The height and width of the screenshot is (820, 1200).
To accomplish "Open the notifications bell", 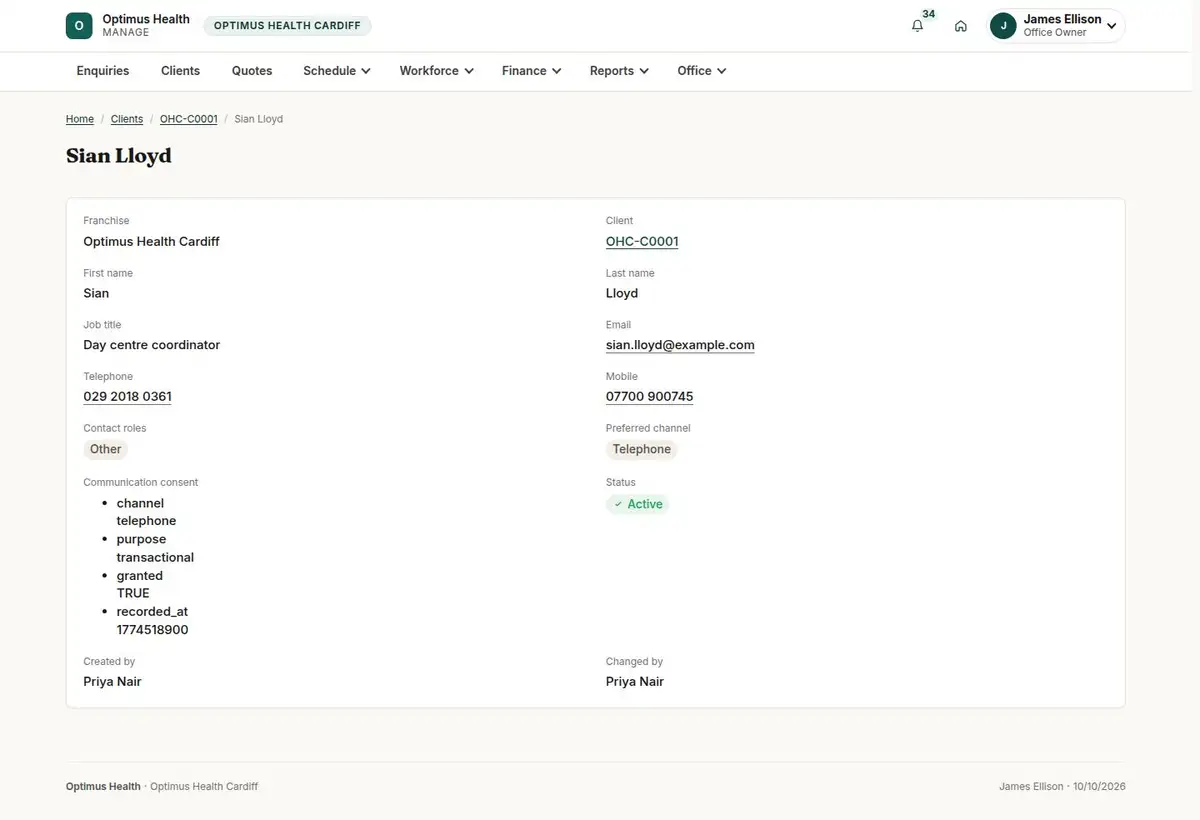I will (x=917, y=26).
